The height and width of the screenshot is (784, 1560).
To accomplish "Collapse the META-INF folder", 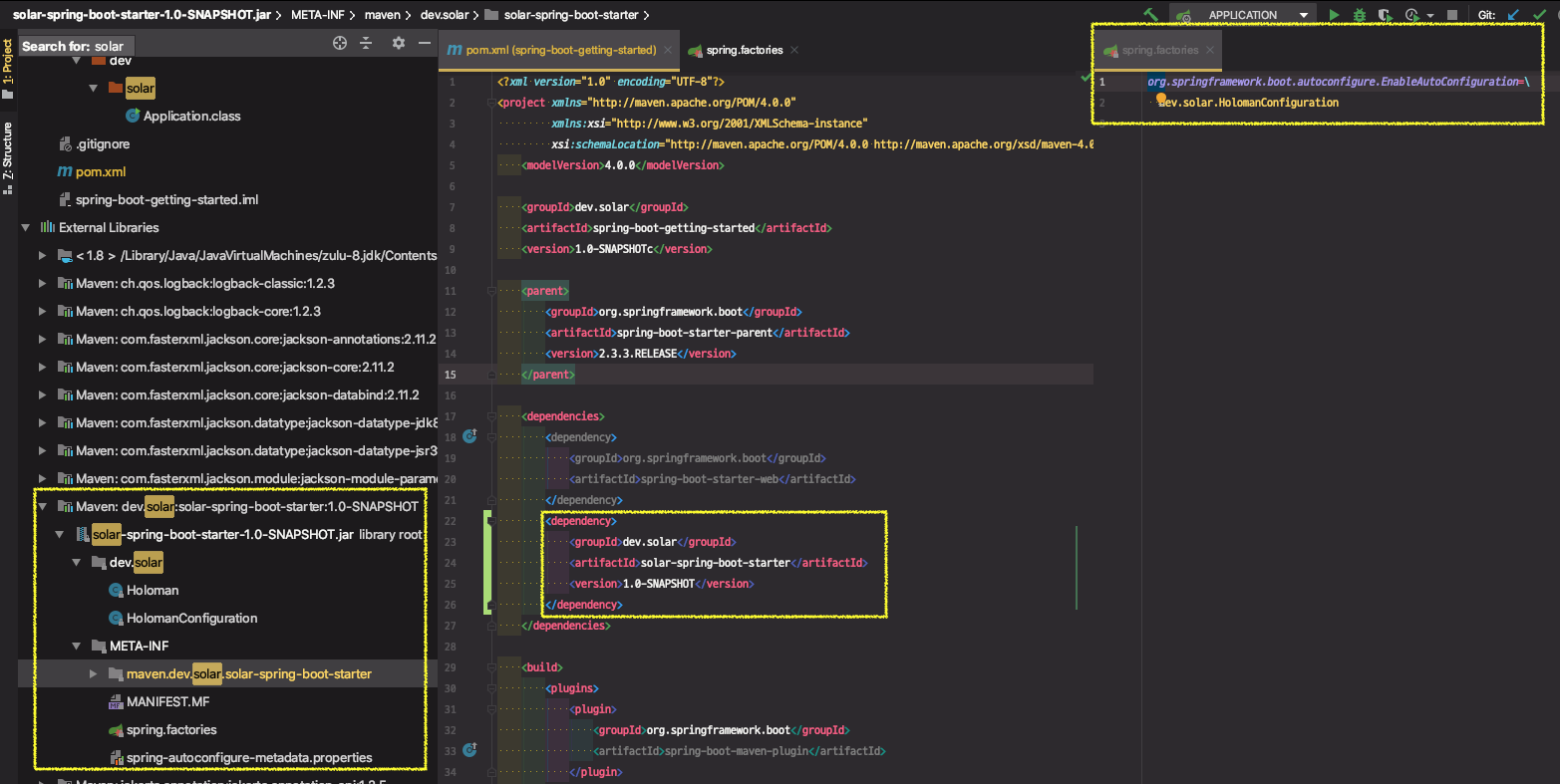I will pyautogui.click(x=77, y=646).
